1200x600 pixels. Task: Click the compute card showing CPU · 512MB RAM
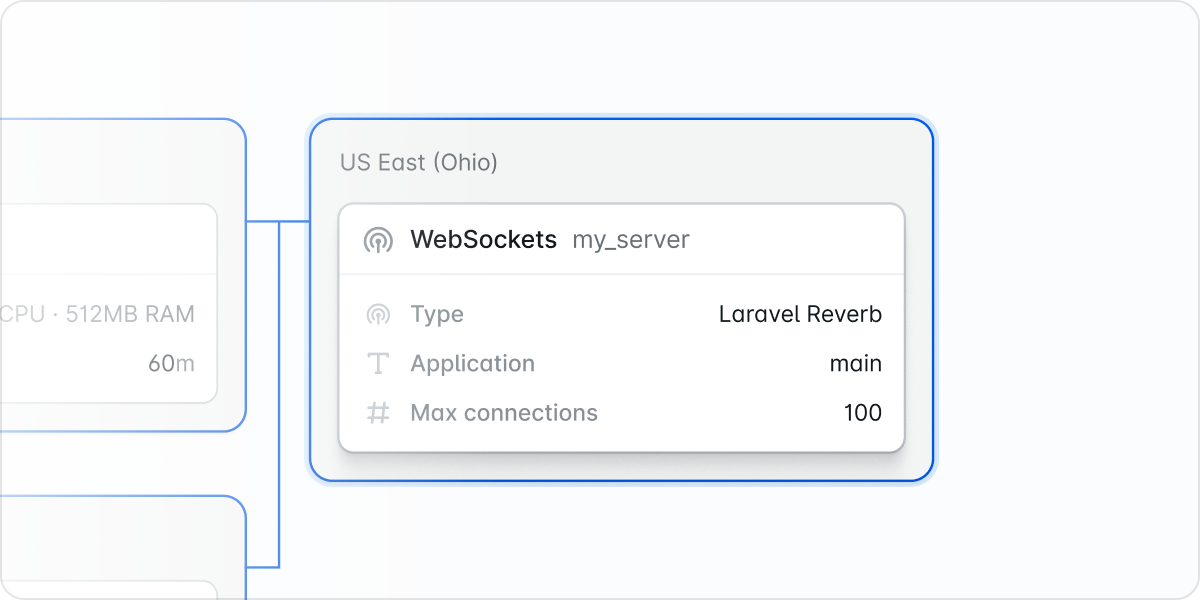click(x=110, y=300)
